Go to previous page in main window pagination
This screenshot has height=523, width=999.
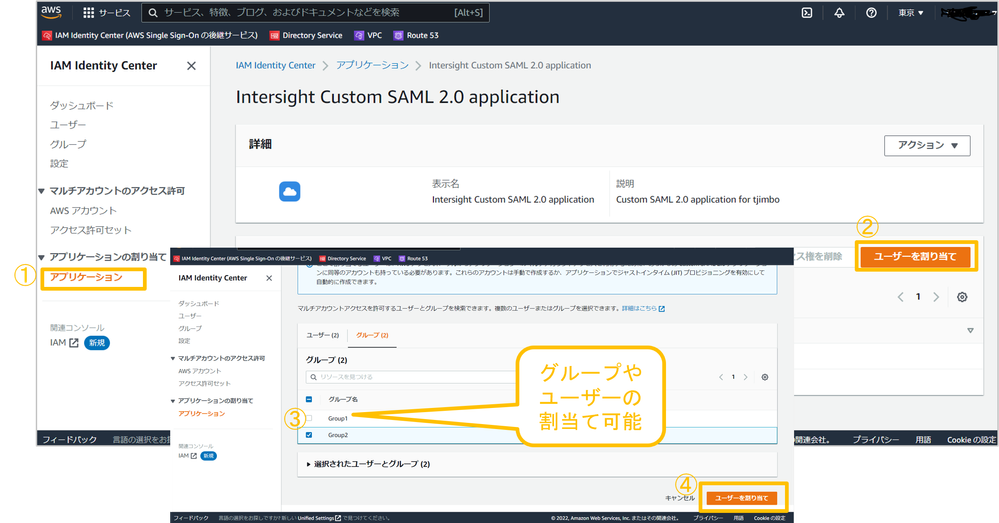point(900,297)
